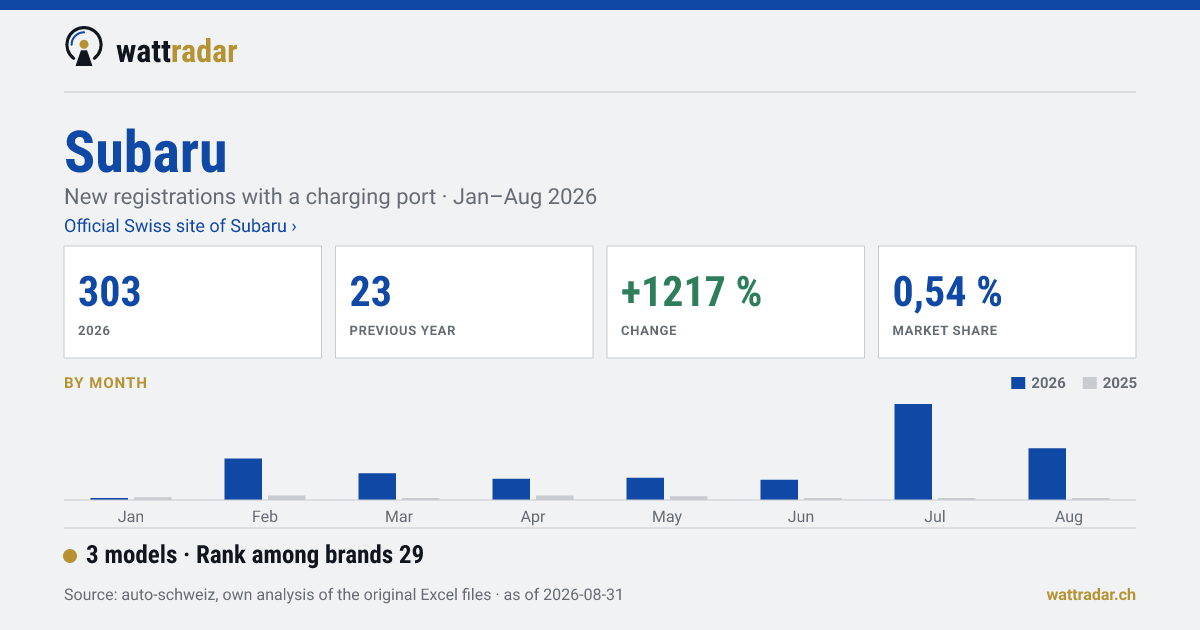Click the MARKET SHARE caption
1200x630 pixels.
pos(945,331)
